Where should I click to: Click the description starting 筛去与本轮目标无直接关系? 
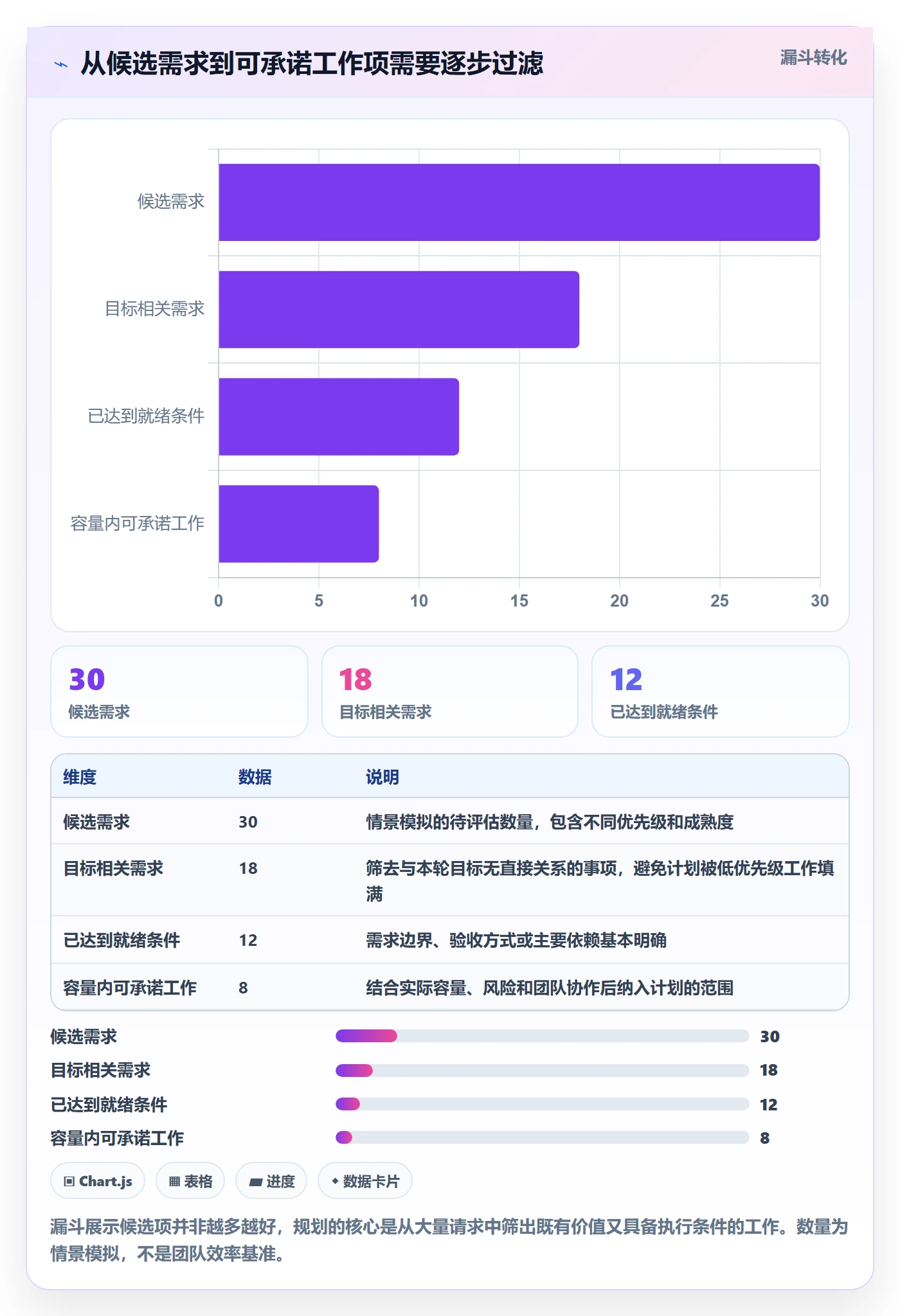(600, 880)
